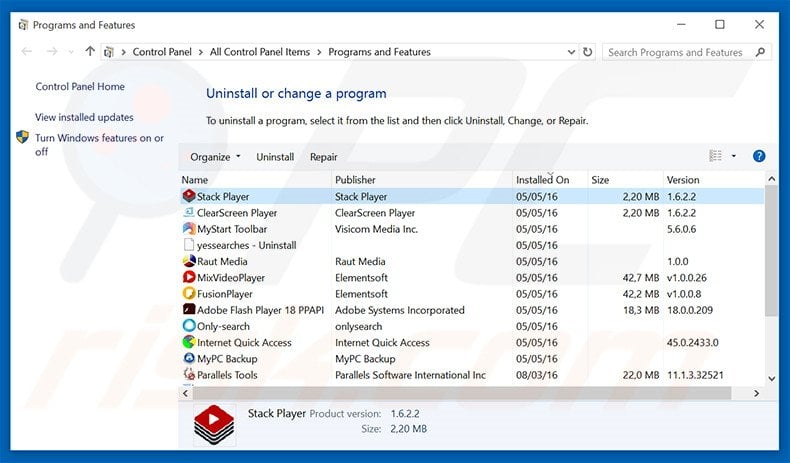Expand the view options dropdown arrow
This screenshot has width=790, height=463.
(x=734, y=156)
